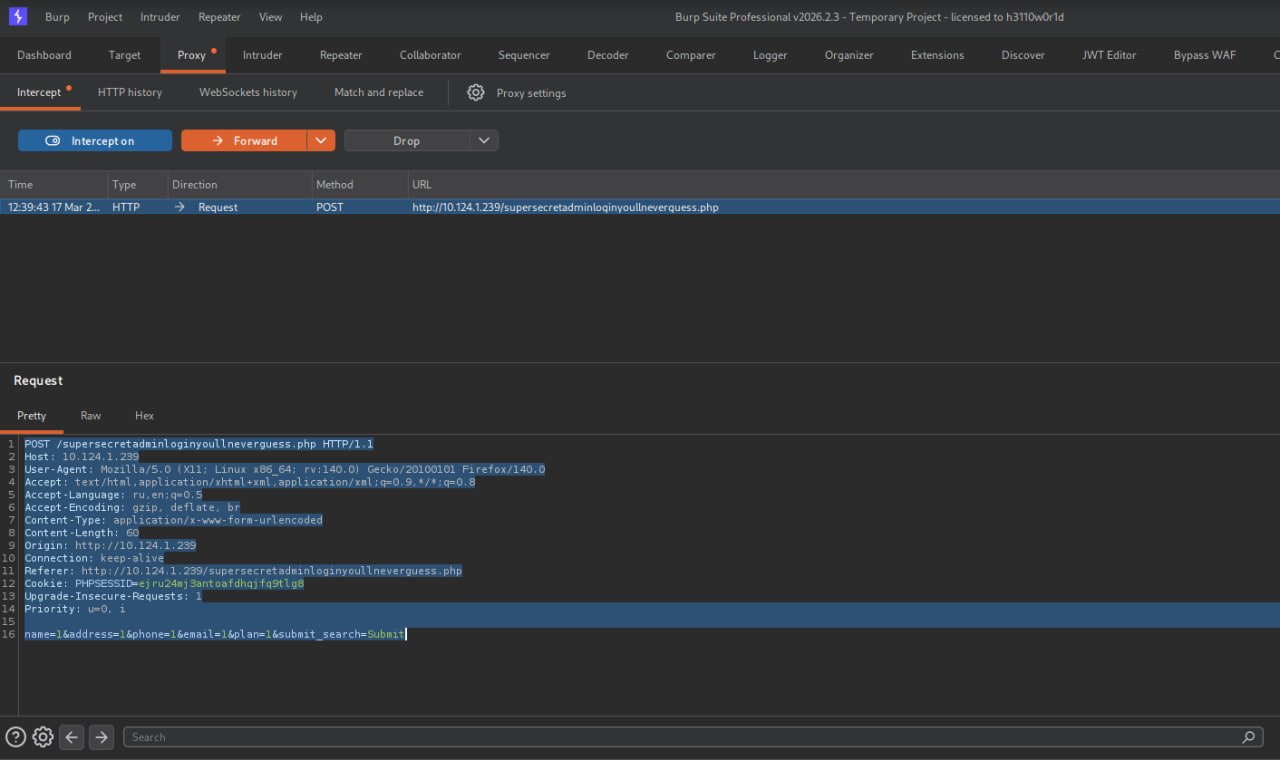1280x760 pixels.
Task: Expand the Drop button dropdown arrow
Action: point(484,141)
